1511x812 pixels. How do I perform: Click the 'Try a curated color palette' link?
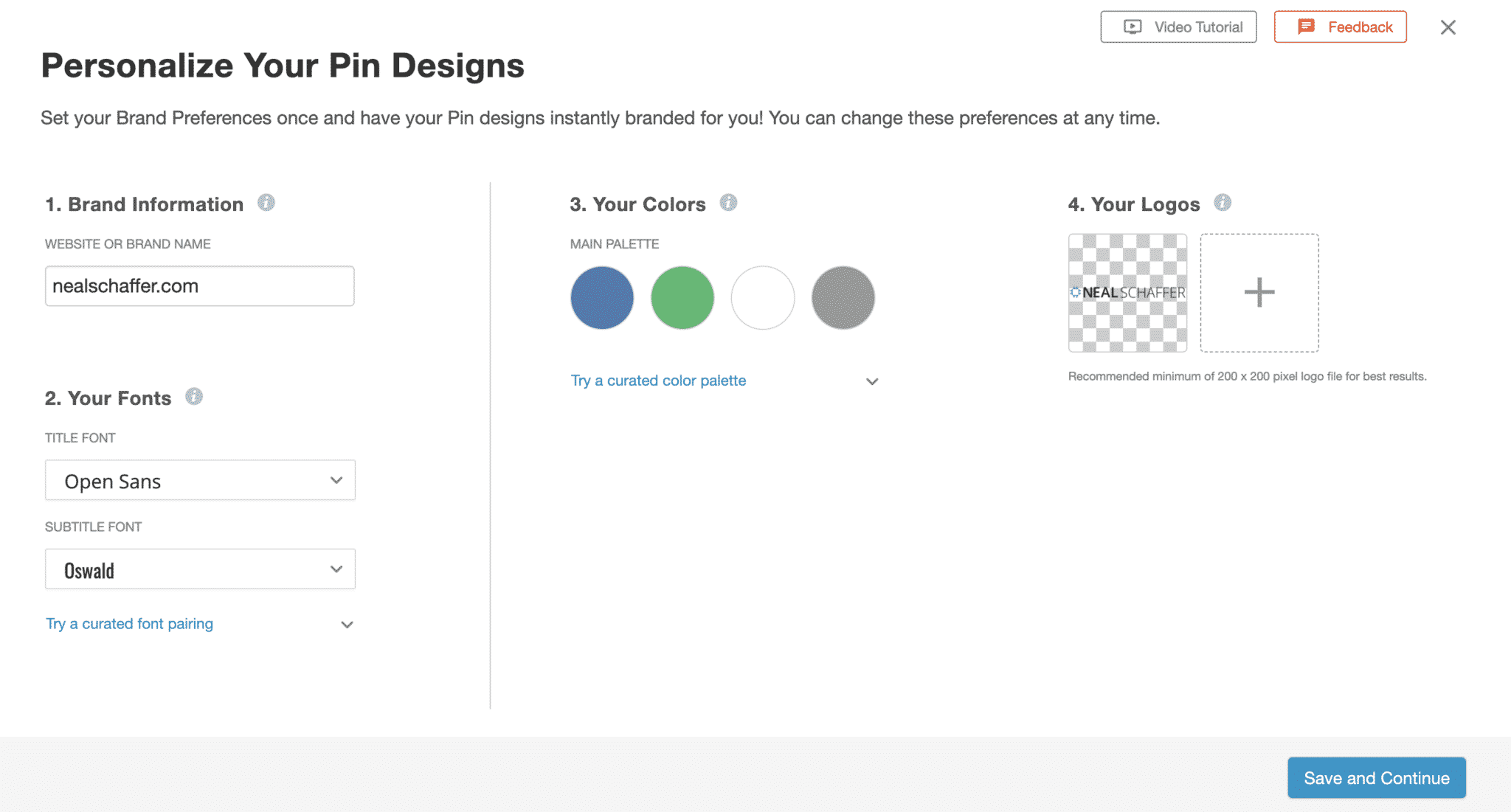pos(658,381)
